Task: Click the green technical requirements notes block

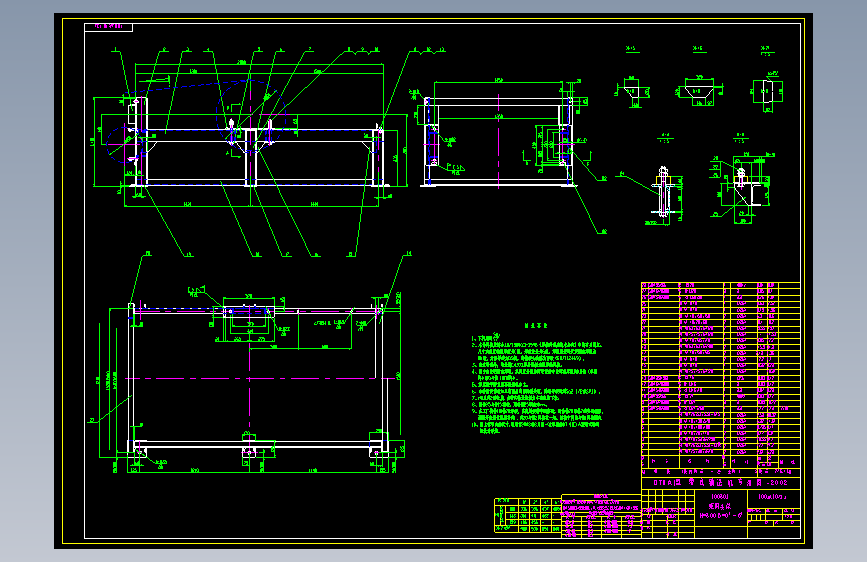Action: 536,379
